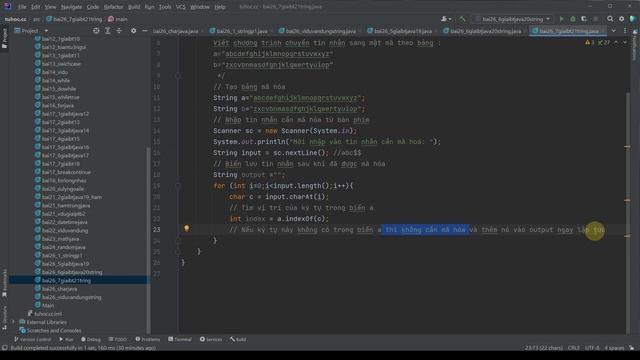Click Collapse All in Project panel
640x360 pixels.
(x=119, y=31)
